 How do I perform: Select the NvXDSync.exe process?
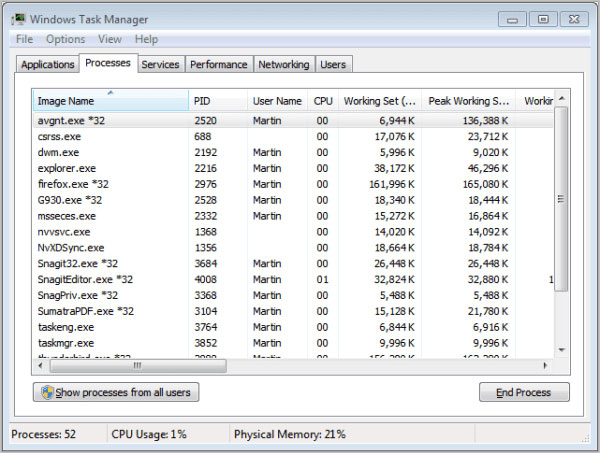(x=293, y=248)
